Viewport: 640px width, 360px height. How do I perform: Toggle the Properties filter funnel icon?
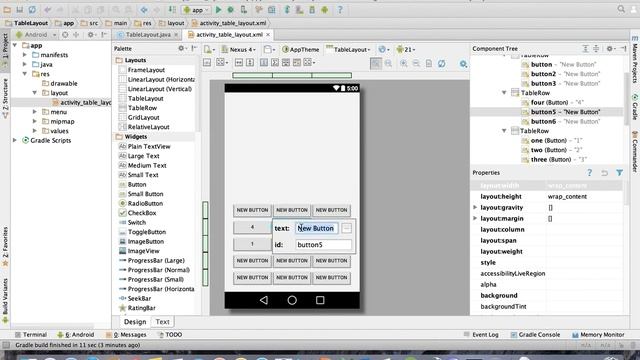pos(620,173)
